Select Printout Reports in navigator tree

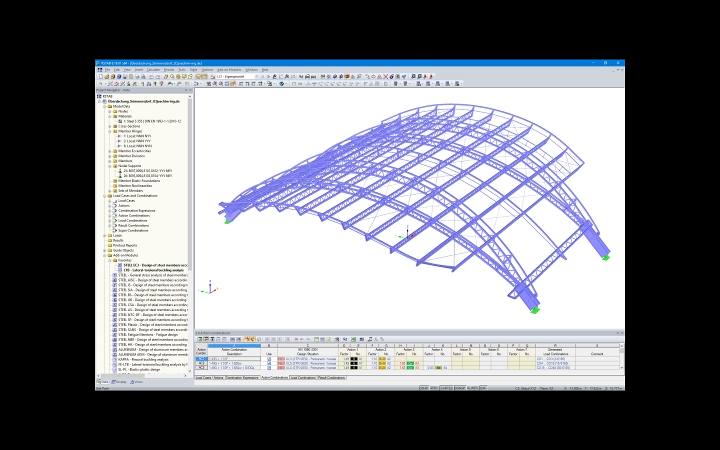[x=125, y=245]
